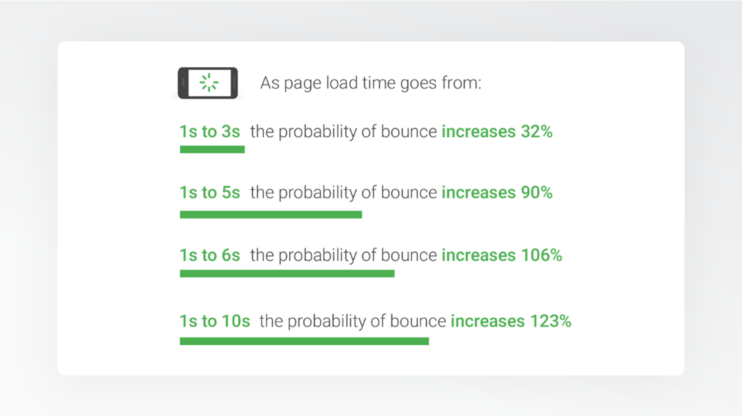Click the dark left bezel of the phone icon
Image resolution: width=742 pixels, height=416 pixels.
[183, 83]
